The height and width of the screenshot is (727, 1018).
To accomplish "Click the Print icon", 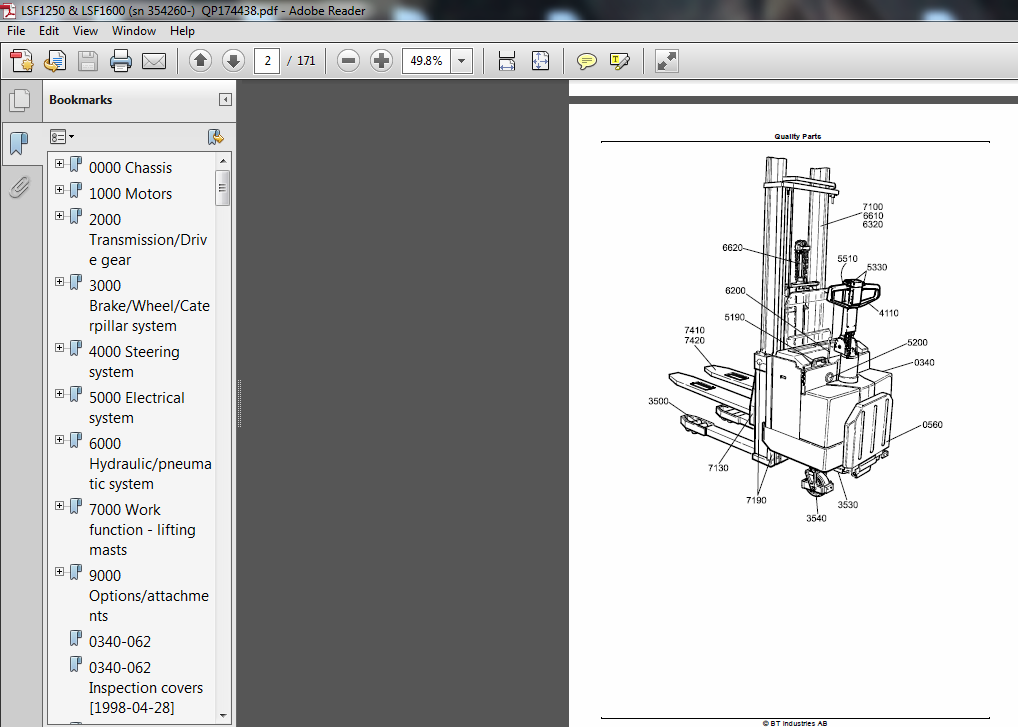I will [x=121, y=61].
